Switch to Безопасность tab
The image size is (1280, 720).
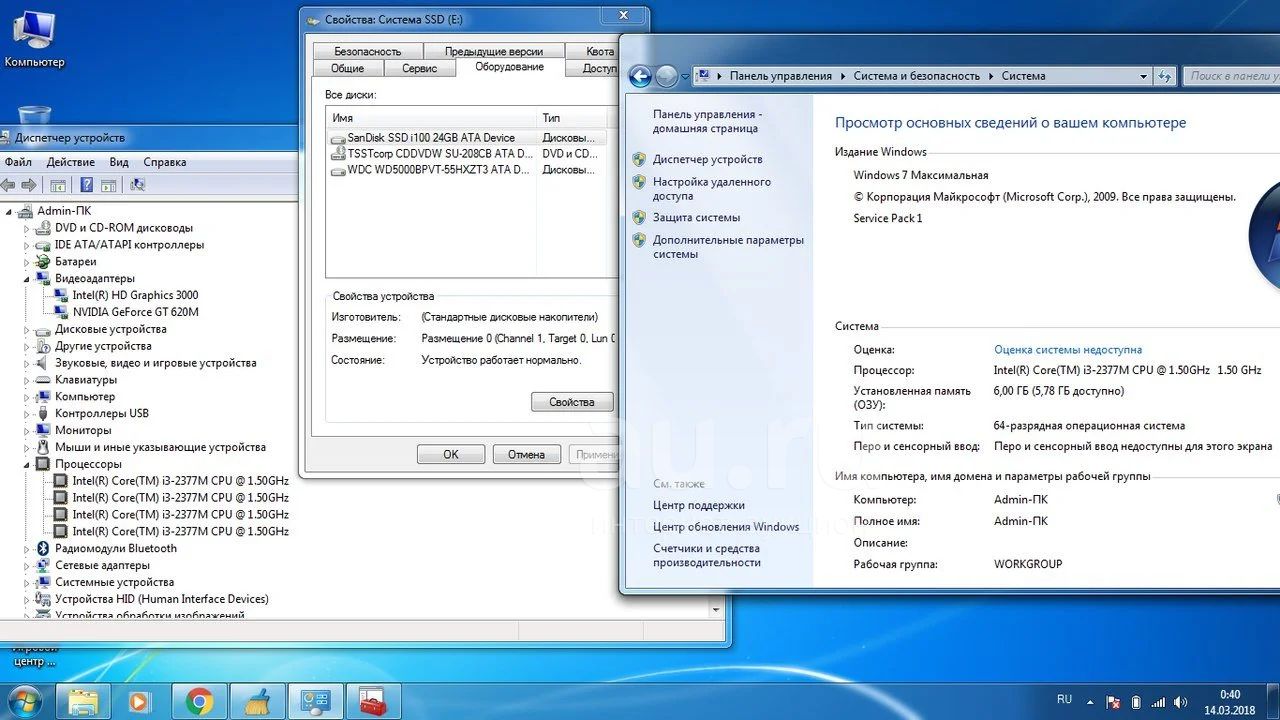point(367,51)
